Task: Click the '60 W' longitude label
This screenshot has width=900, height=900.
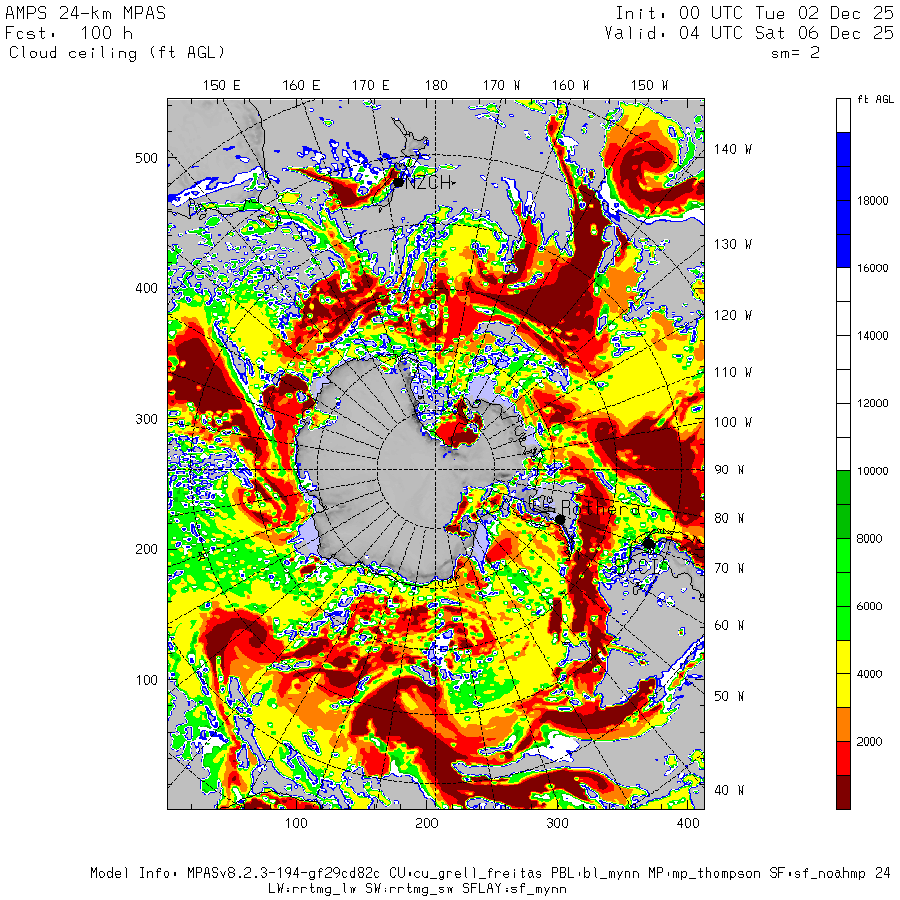Action: [x=730, y=625]
